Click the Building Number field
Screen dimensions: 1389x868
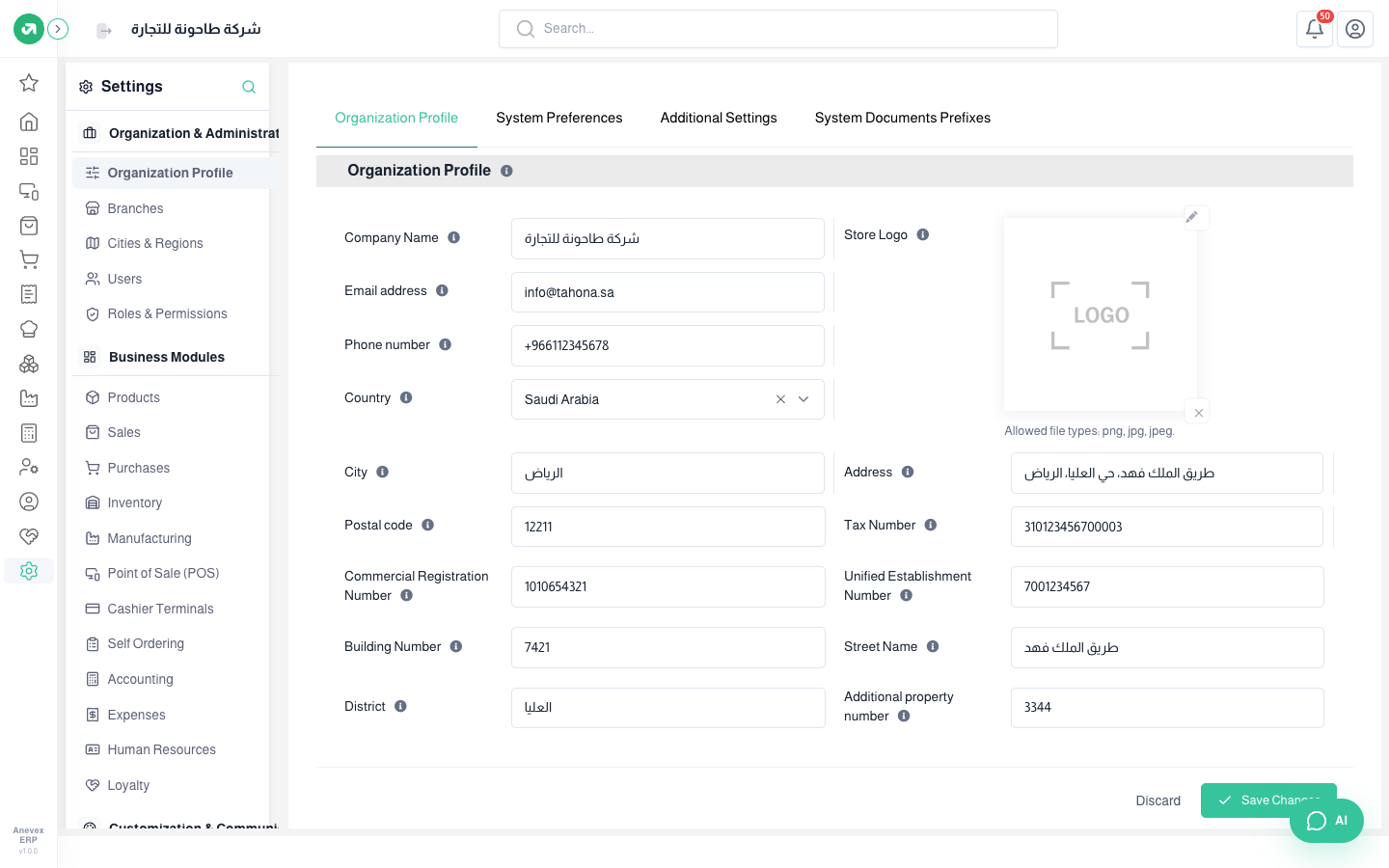click(667, 647)
